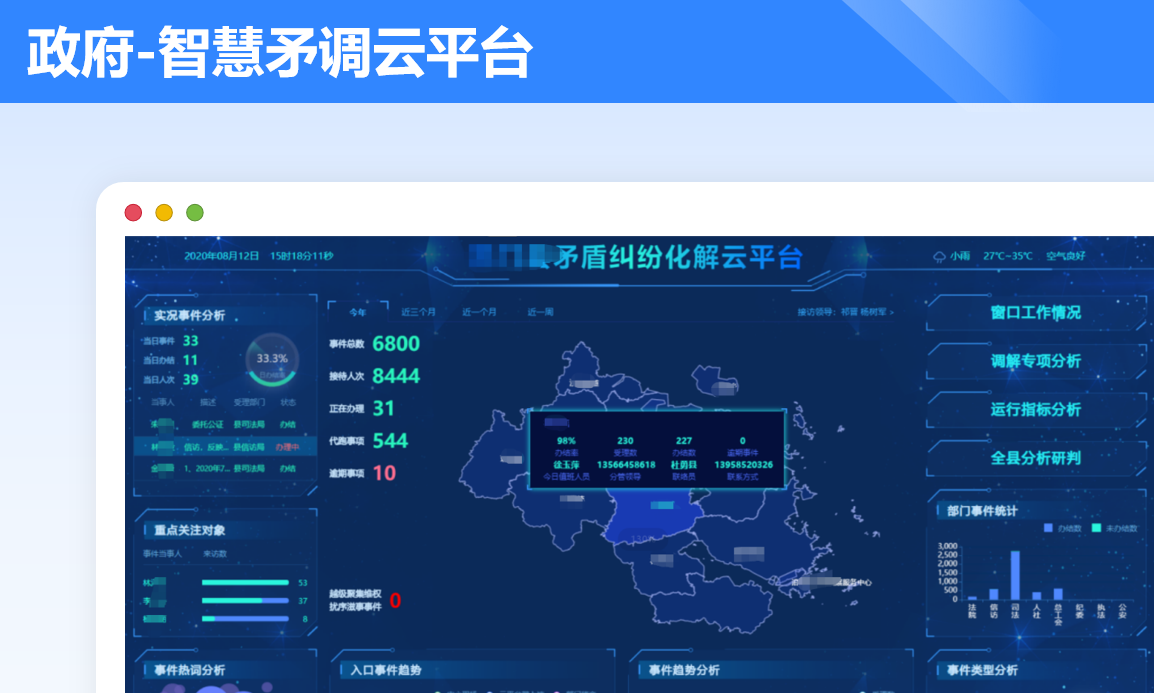Click the 状态 column header
Viewport: 1154px width, 693px height.
[288, 402]
